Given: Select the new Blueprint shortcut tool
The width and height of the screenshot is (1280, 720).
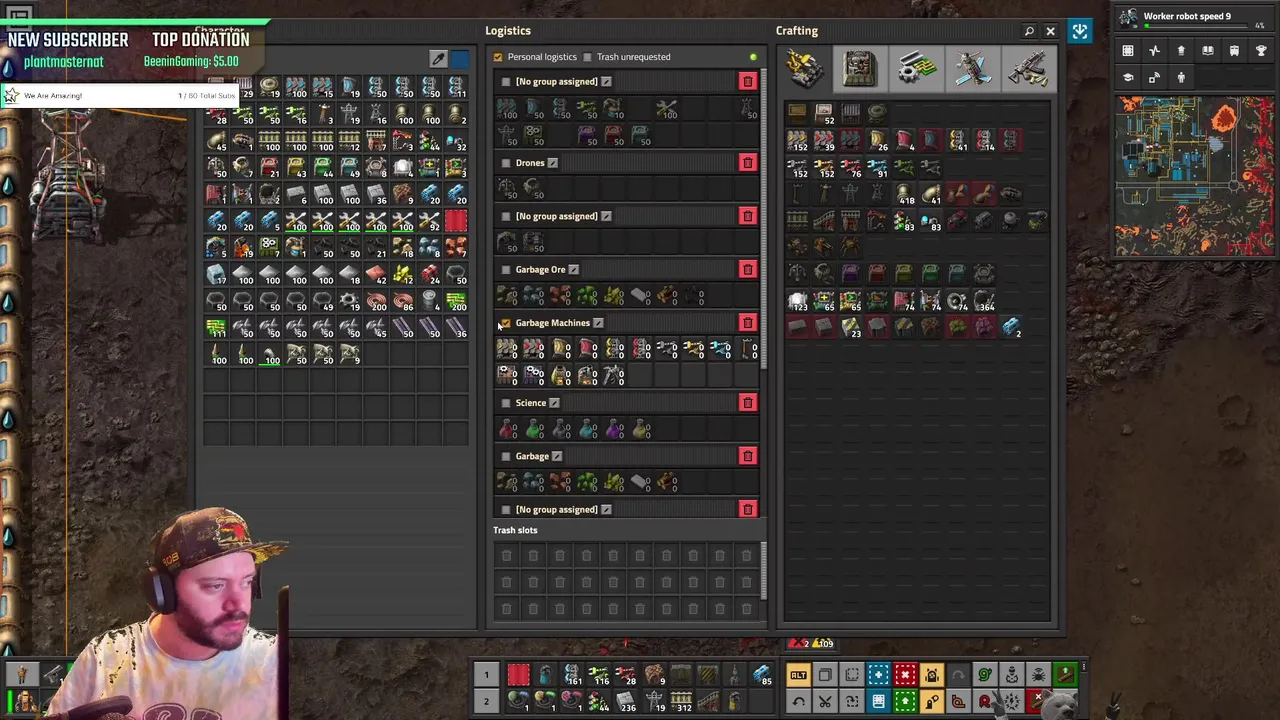Looking at the screenshot, I should [x=878, y=676].
